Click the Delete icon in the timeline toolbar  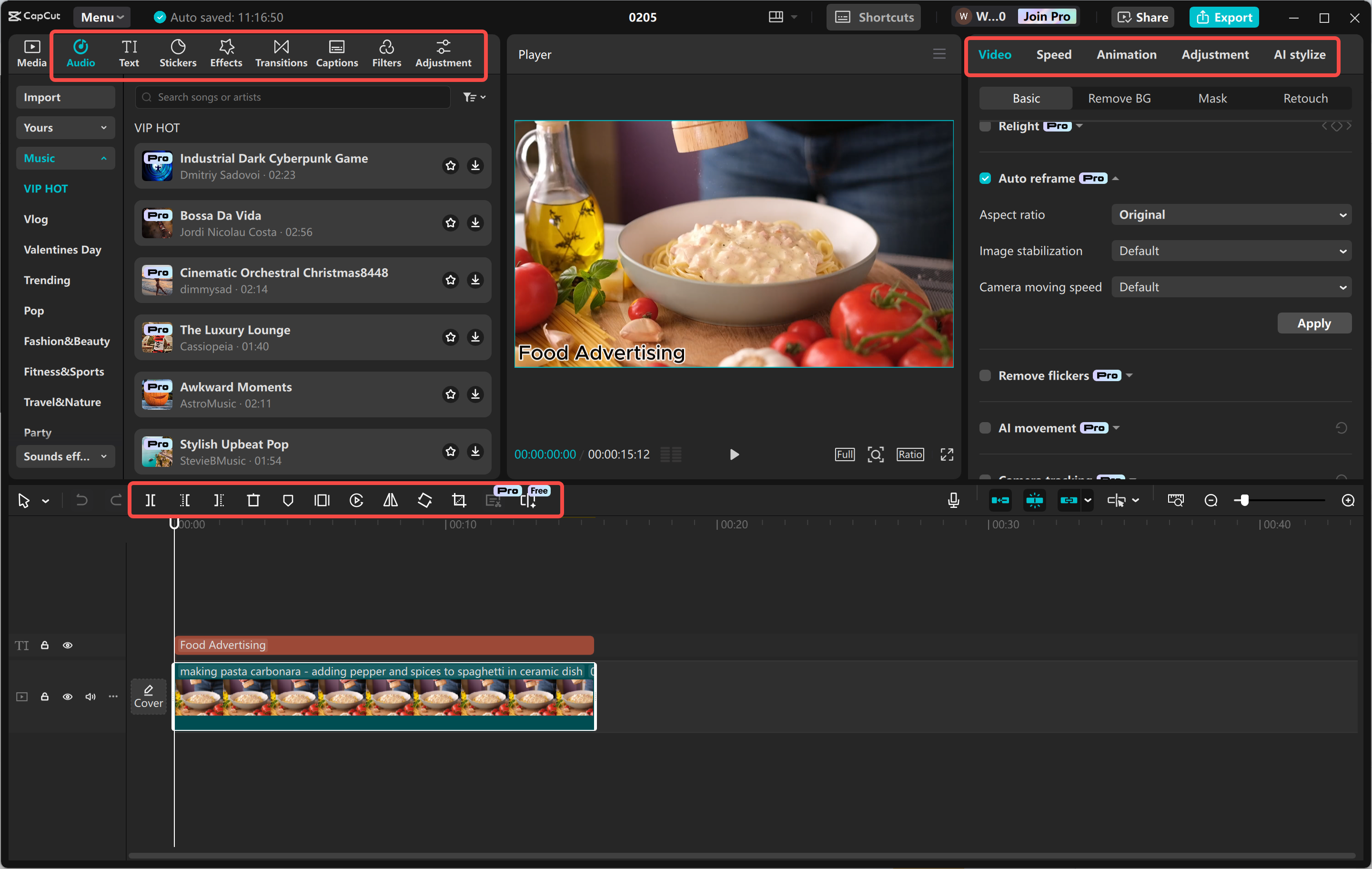(x=253, y=500)
